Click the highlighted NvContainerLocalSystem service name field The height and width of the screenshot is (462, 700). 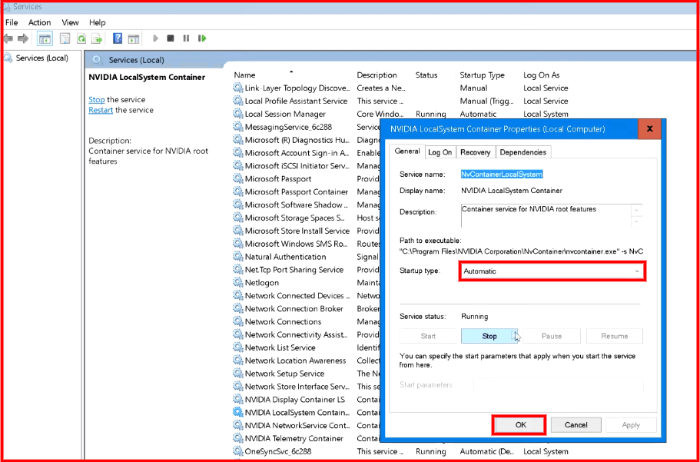click(x=502, y=174)
